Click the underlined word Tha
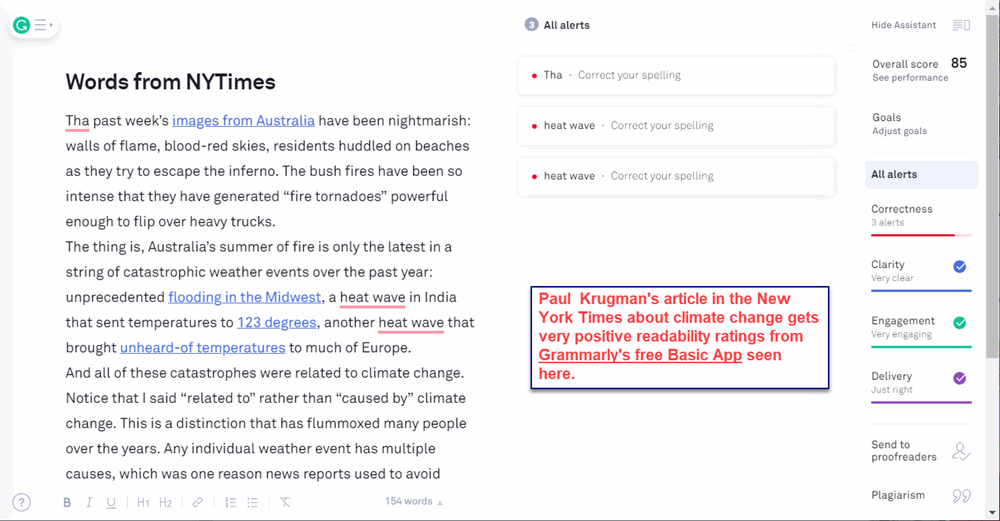The height and width of the screenshot is (521, 1000). (x=77, y=121)
